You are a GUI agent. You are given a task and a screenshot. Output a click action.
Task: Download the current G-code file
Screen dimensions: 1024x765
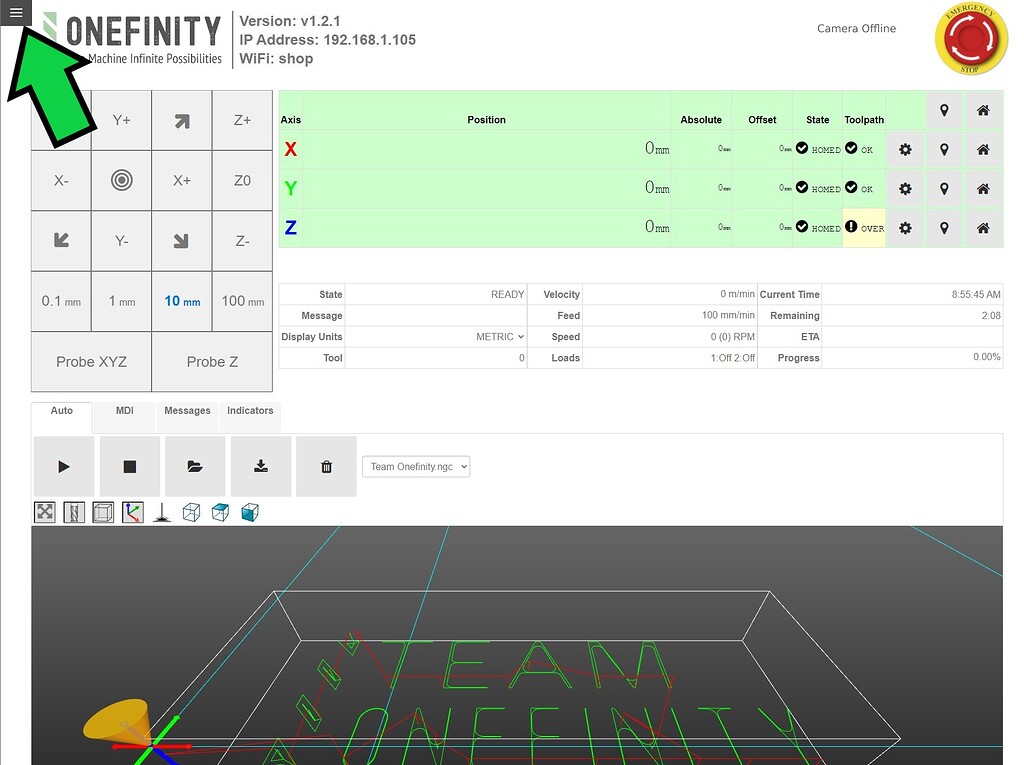click(261, 466)
